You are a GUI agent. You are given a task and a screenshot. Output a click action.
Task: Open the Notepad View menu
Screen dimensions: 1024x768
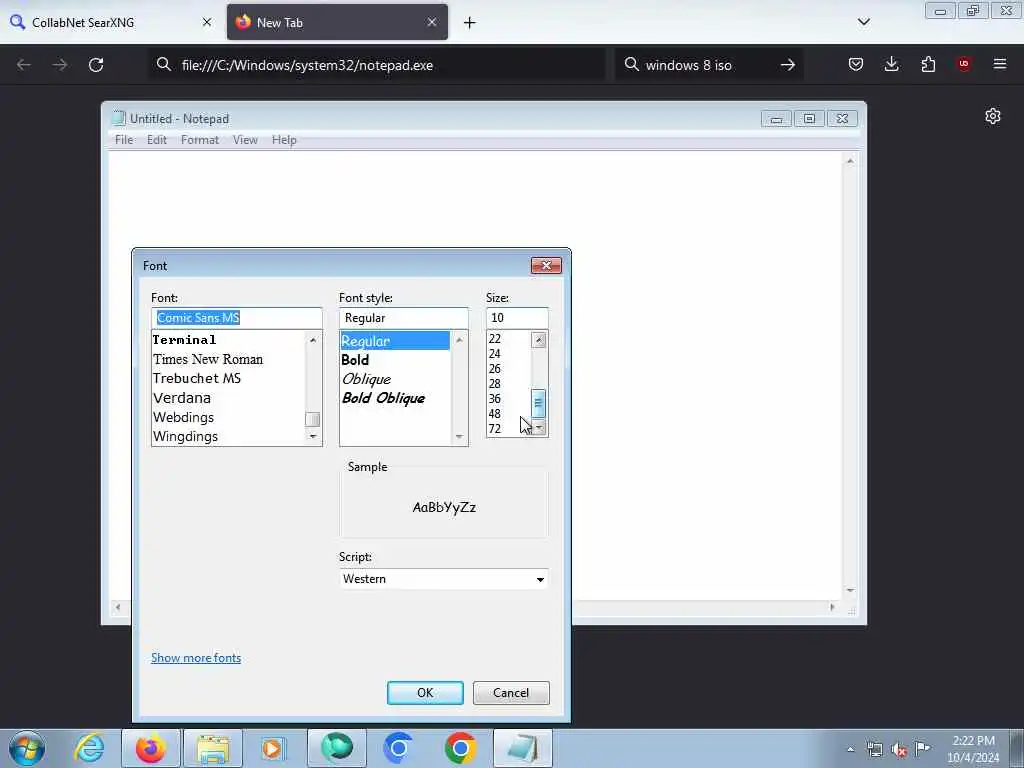click(x=246, y=140)
